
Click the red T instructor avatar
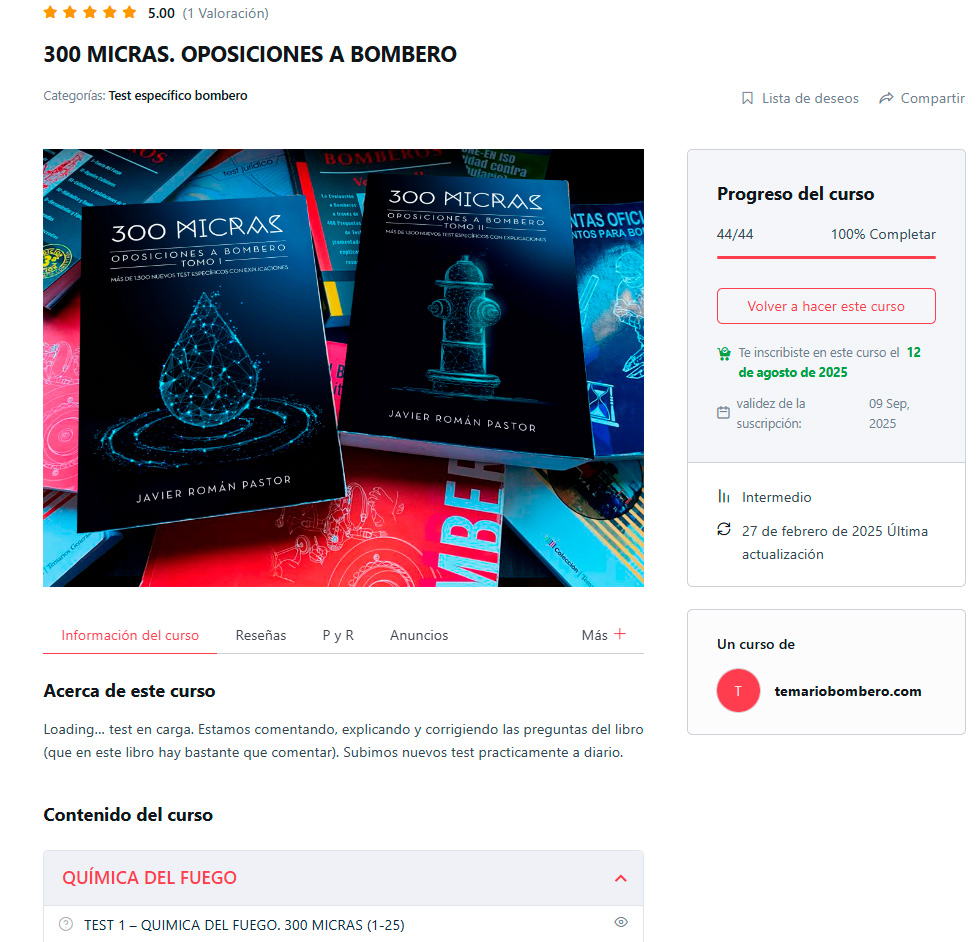tap(738, 691)
